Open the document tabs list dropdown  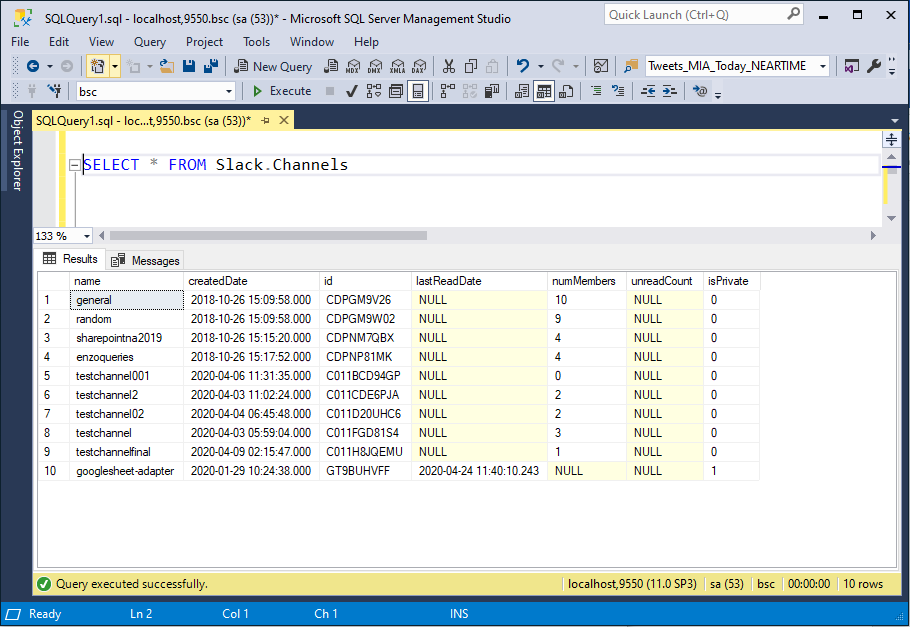pyautogui.click(x=894, y=121)
